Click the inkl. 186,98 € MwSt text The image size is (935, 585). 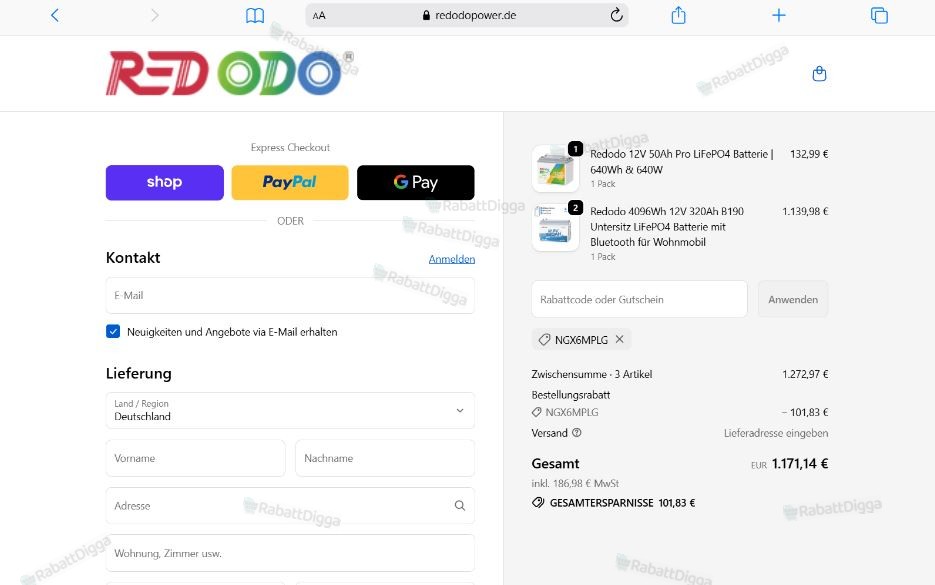[x=575, y=483]
